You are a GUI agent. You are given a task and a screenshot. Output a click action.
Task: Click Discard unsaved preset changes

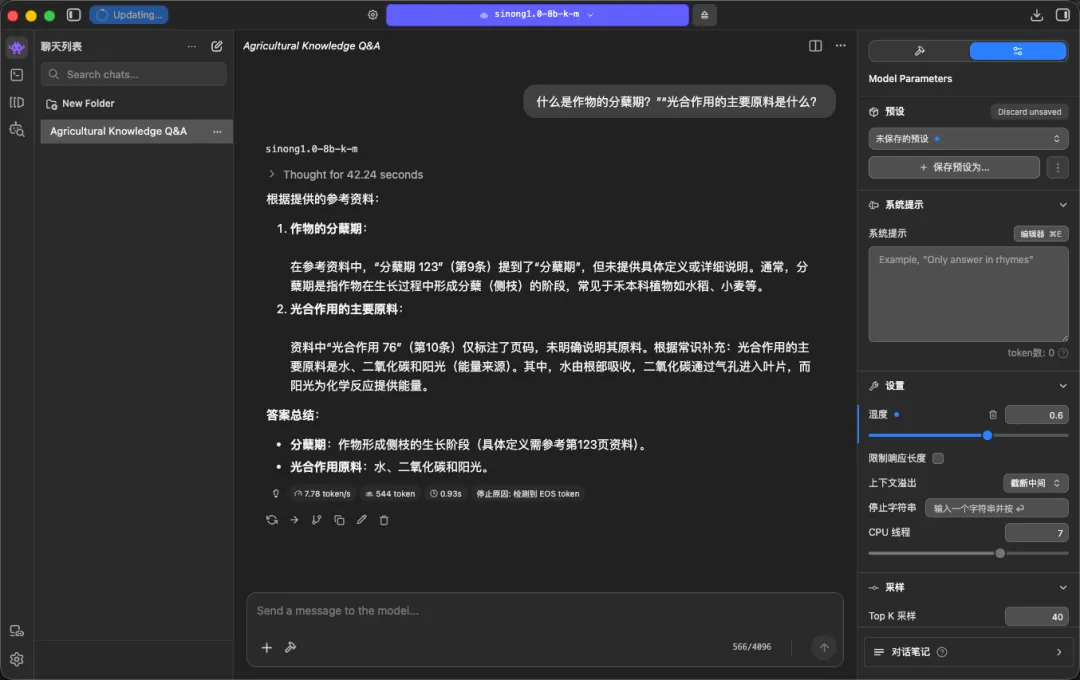pos(1029,112)
